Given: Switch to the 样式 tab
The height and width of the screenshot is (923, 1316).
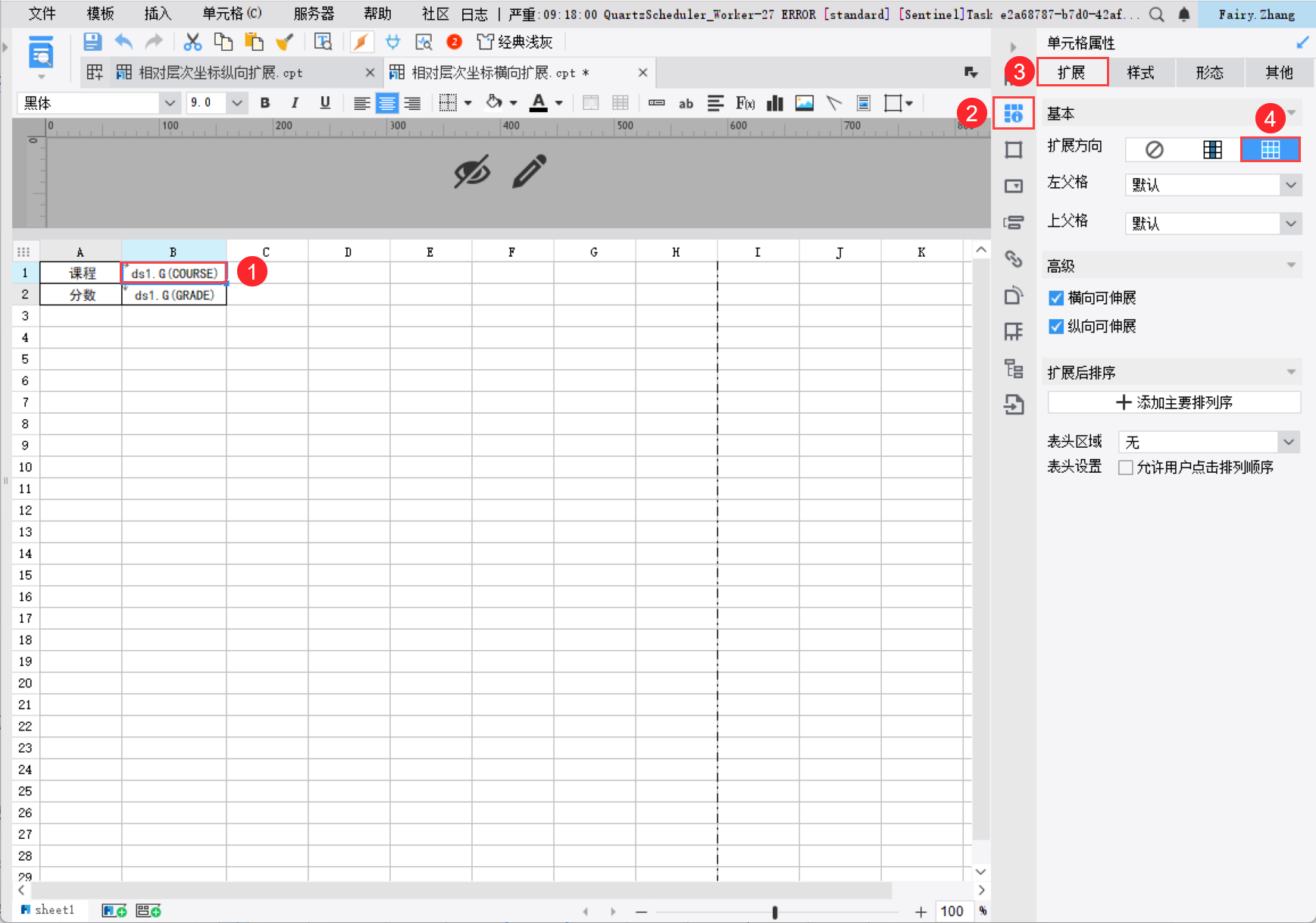Looking at the screenshot, I should click(1140, 73).
